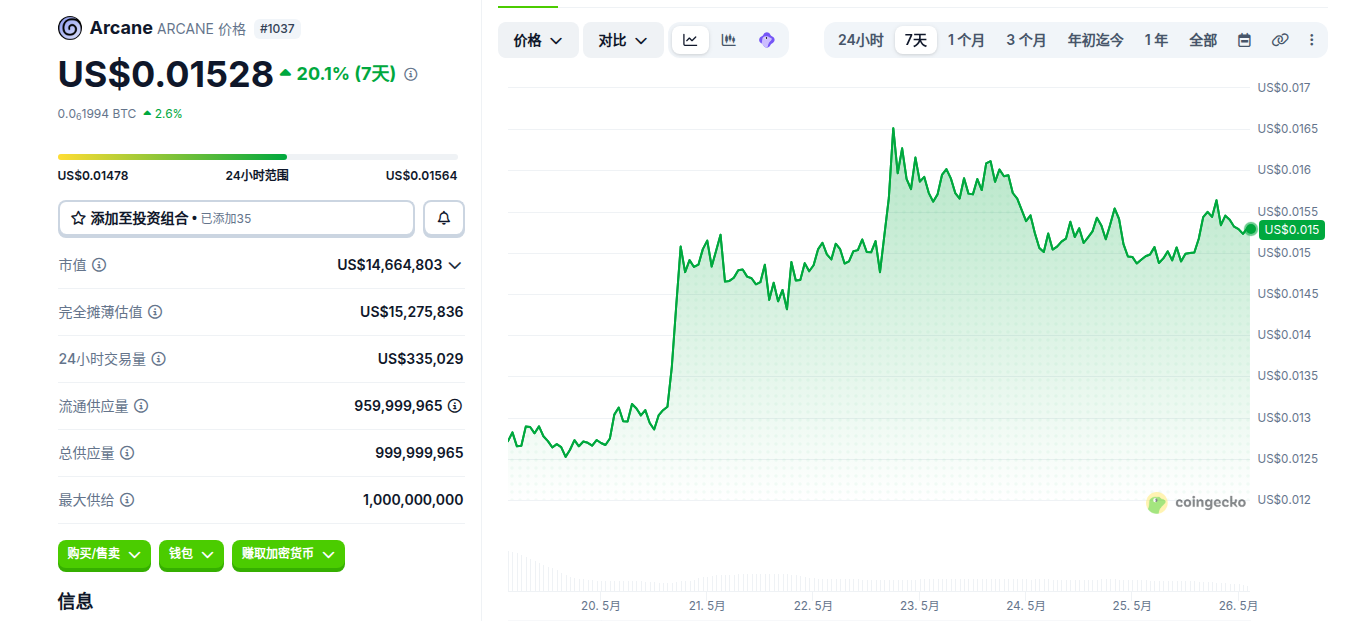Open the 7-day change info icon

point(411,74)
